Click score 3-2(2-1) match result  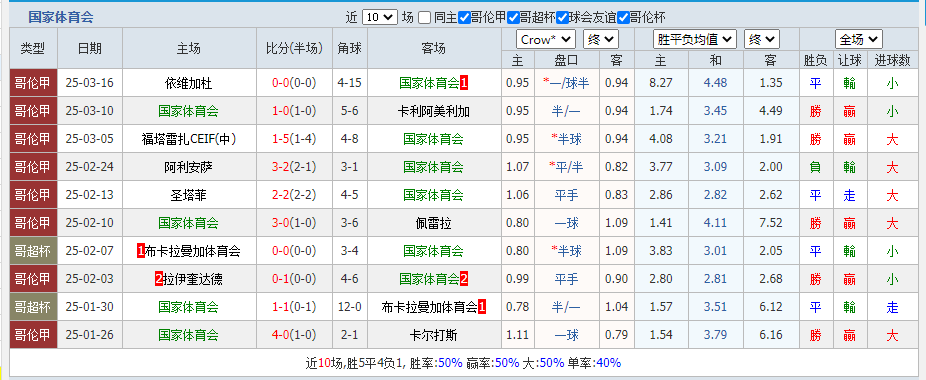[294, 167]
